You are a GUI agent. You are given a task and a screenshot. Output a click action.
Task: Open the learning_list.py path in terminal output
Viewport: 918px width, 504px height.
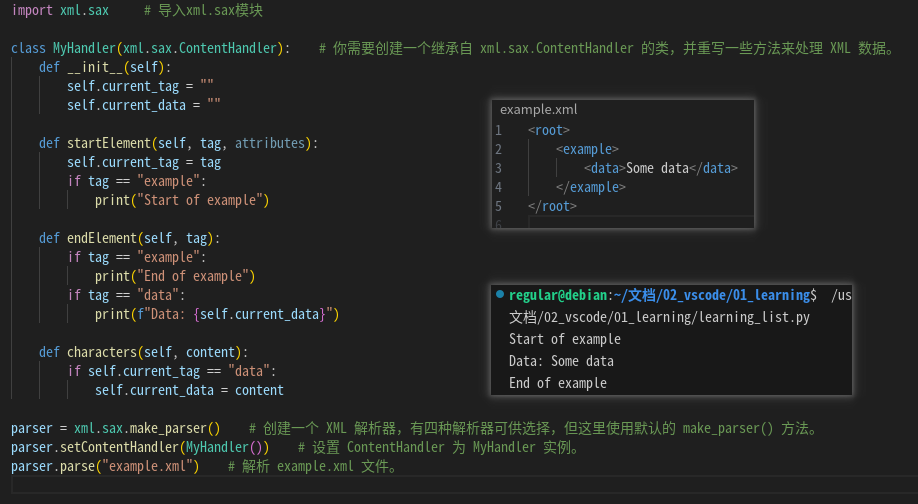click(658, 317)
